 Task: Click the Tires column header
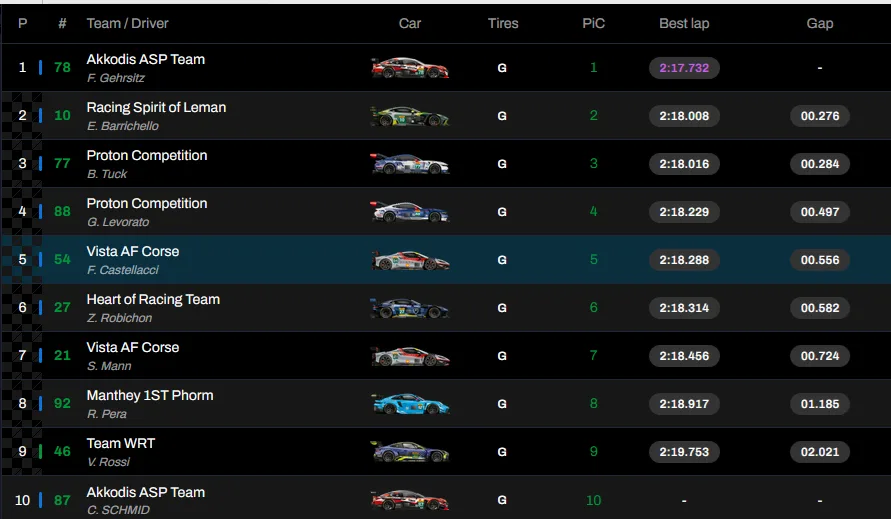[x=502, y=23]
